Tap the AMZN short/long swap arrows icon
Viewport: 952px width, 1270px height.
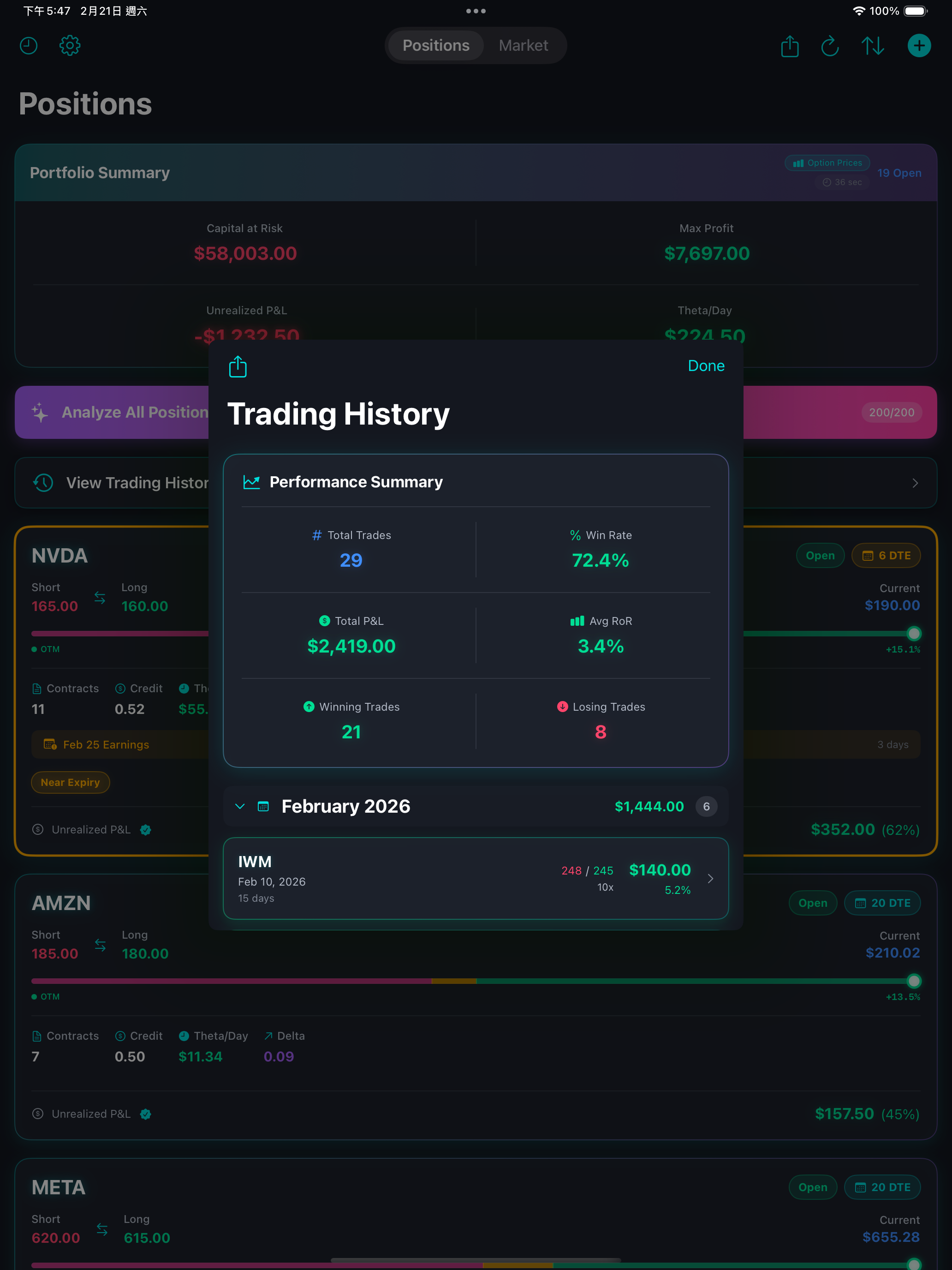[x=101, y=945]
